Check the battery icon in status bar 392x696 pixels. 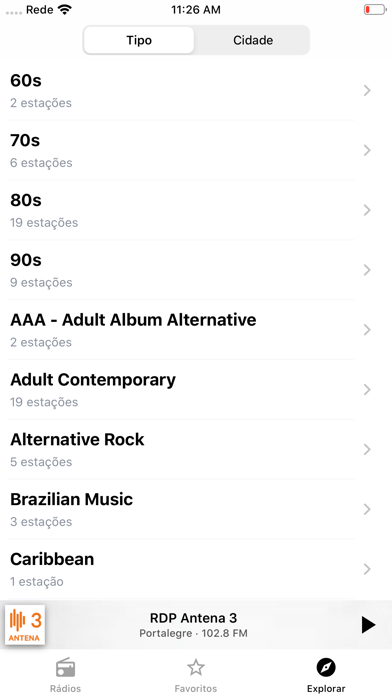click(375, 9)
